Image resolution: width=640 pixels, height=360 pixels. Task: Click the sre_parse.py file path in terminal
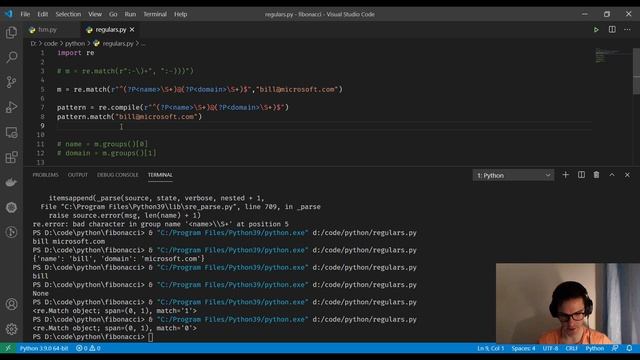tap(150, 207)
